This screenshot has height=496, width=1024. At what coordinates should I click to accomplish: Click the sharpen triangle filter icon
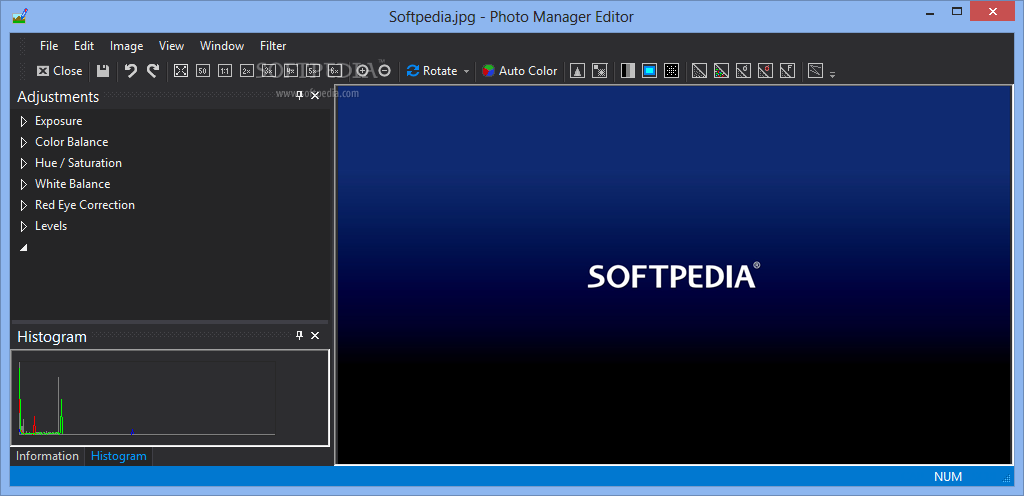[x=577, y=70]
